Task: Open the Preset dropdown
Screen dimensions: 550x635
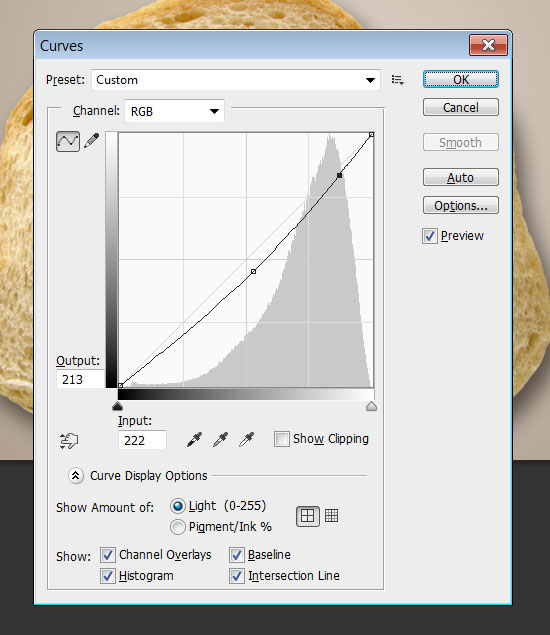Action: tap(236, 80)
